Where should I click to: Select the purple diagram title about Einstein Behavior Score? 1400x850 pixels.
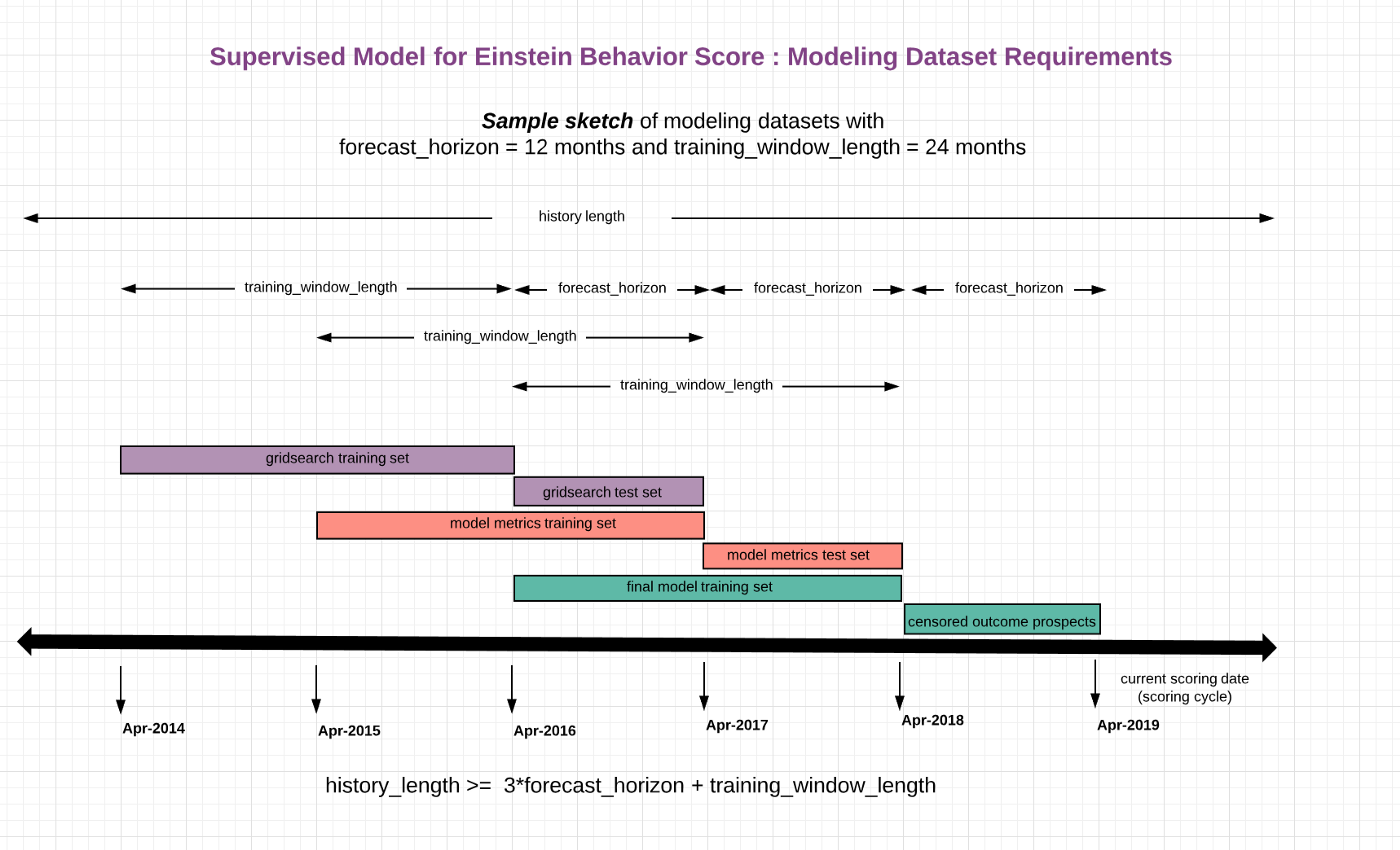tap(690, 57)
